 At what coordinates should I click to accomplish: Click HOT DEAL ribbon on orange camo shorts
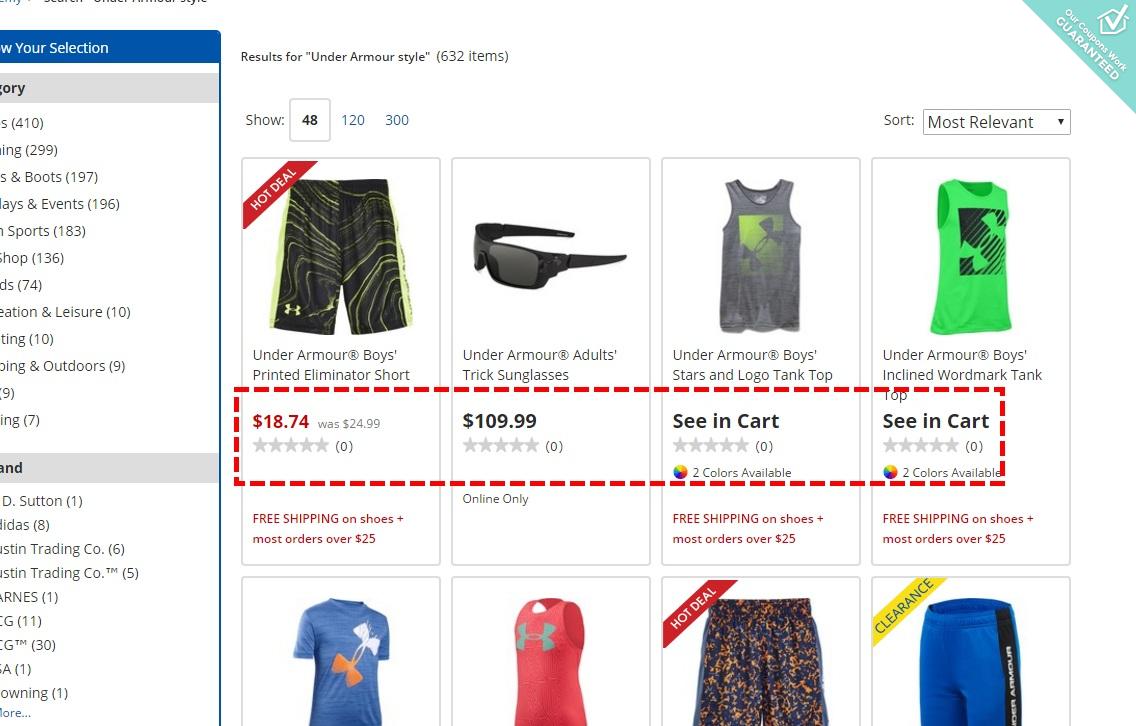click(697, 610)
